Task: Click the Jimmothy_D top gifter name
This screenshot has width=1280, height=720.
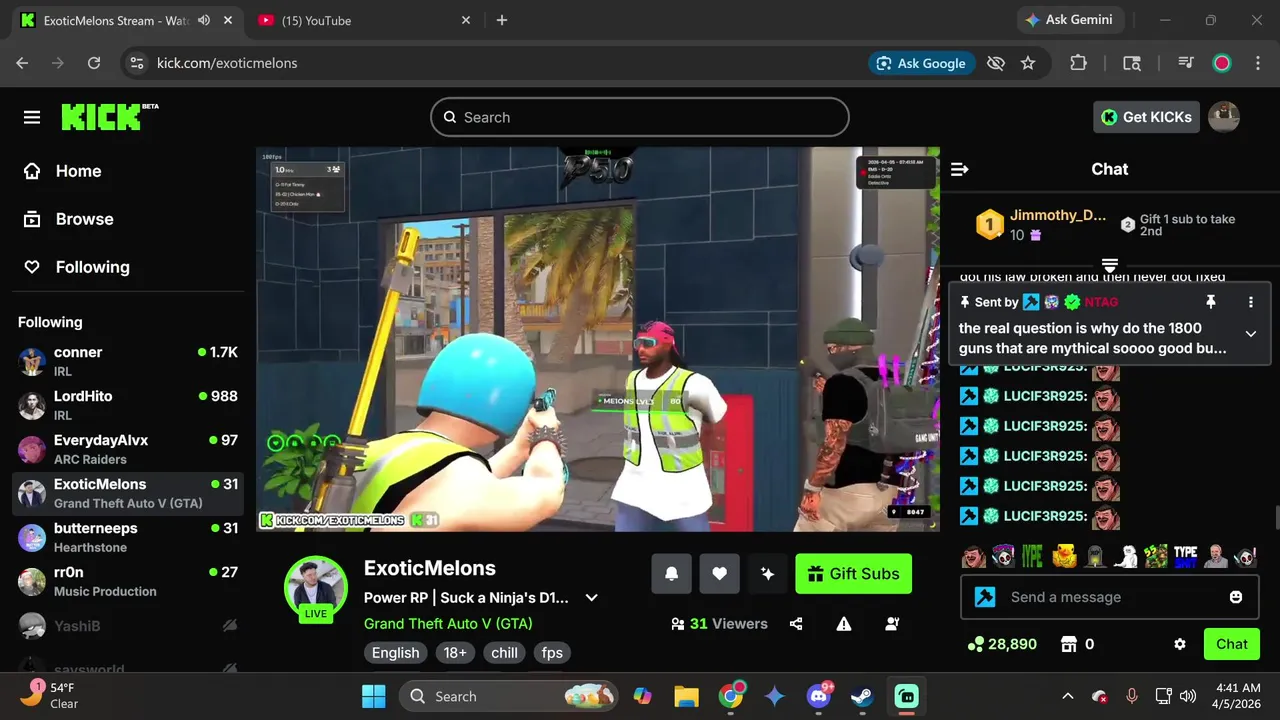Action: [1058, 215]
